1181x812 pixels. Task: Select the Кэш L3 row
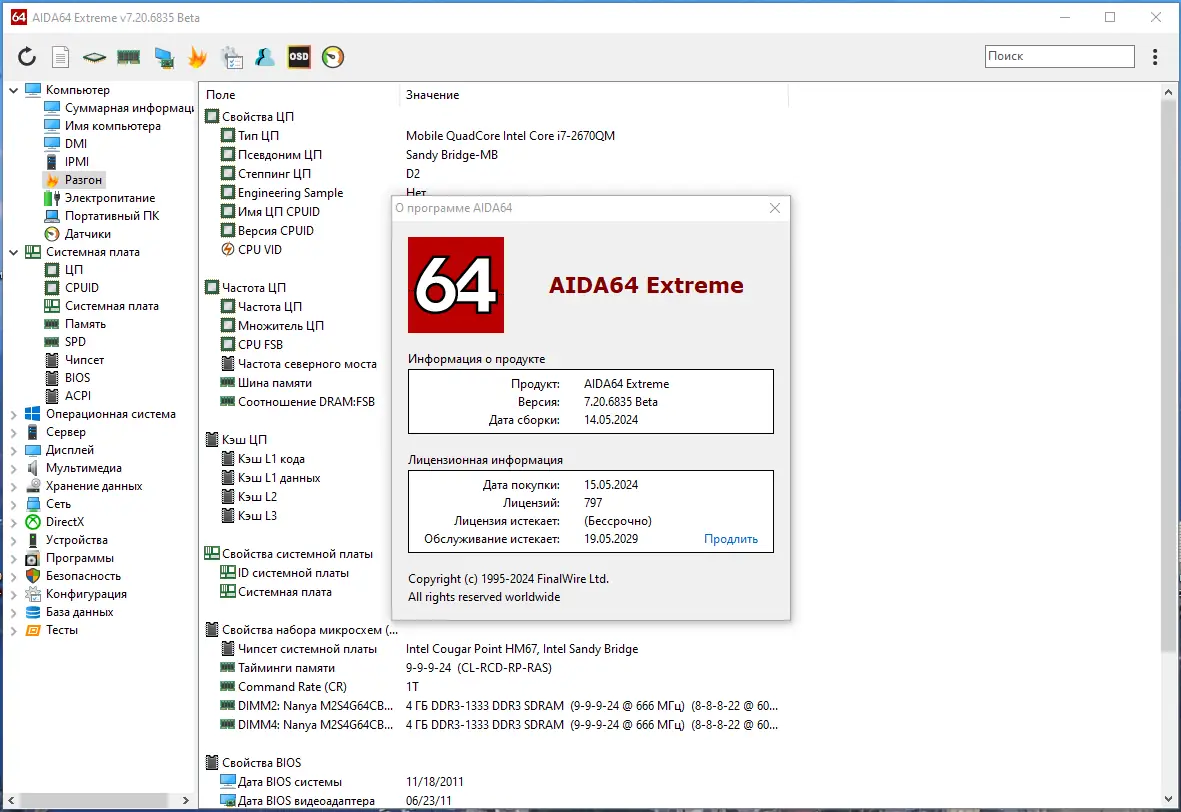click(x=305, y=516)
